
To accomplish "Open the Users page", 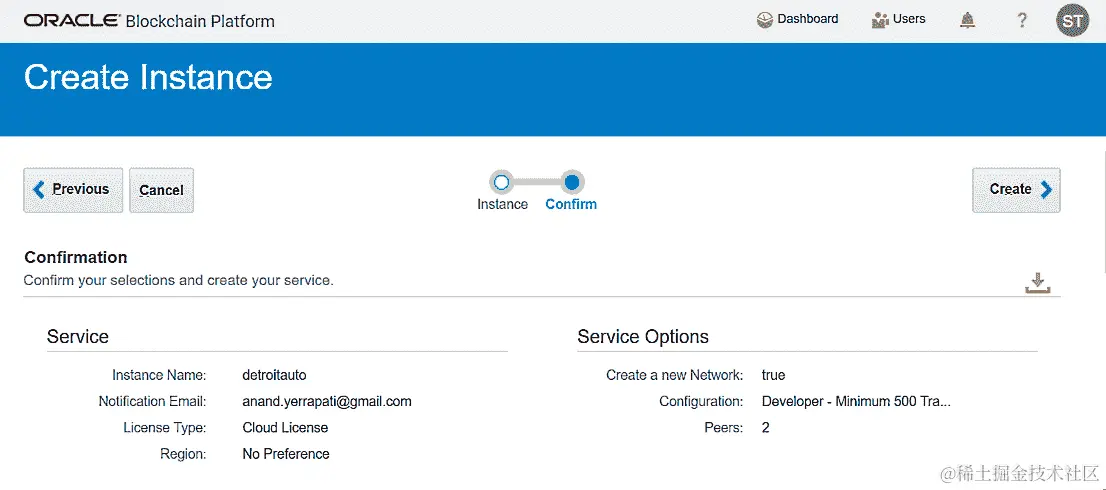I will click(x=899, y=20).
